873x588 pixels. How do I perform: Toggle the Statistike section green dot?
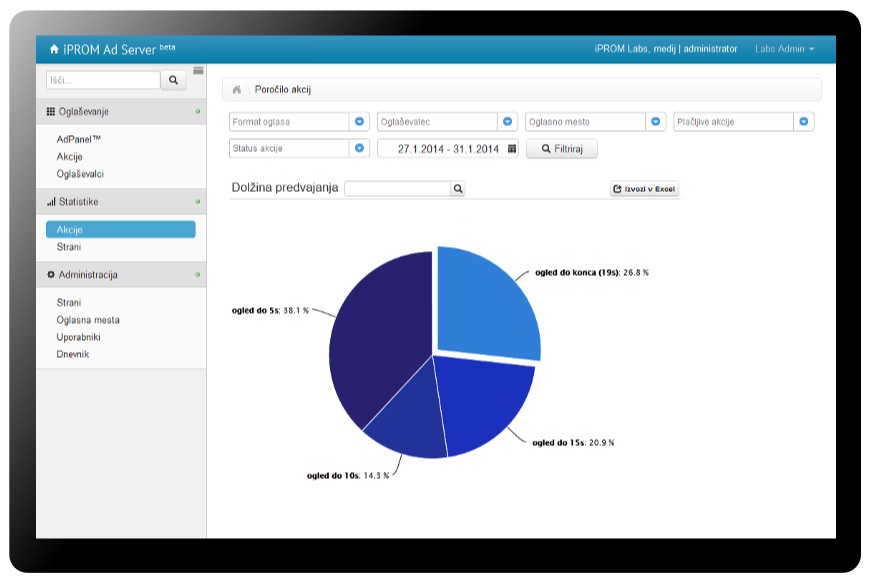point(198,202)
